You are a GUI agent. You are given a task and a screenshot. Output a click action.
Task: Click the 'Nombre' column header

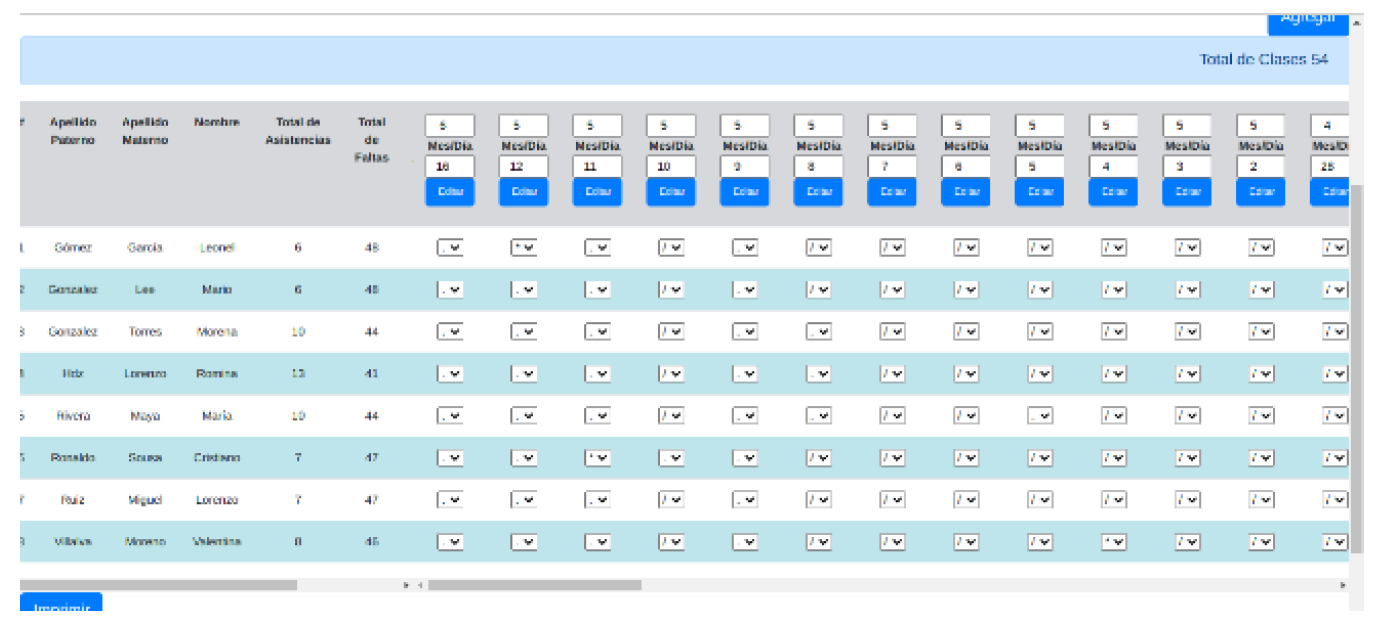[217, 122]
